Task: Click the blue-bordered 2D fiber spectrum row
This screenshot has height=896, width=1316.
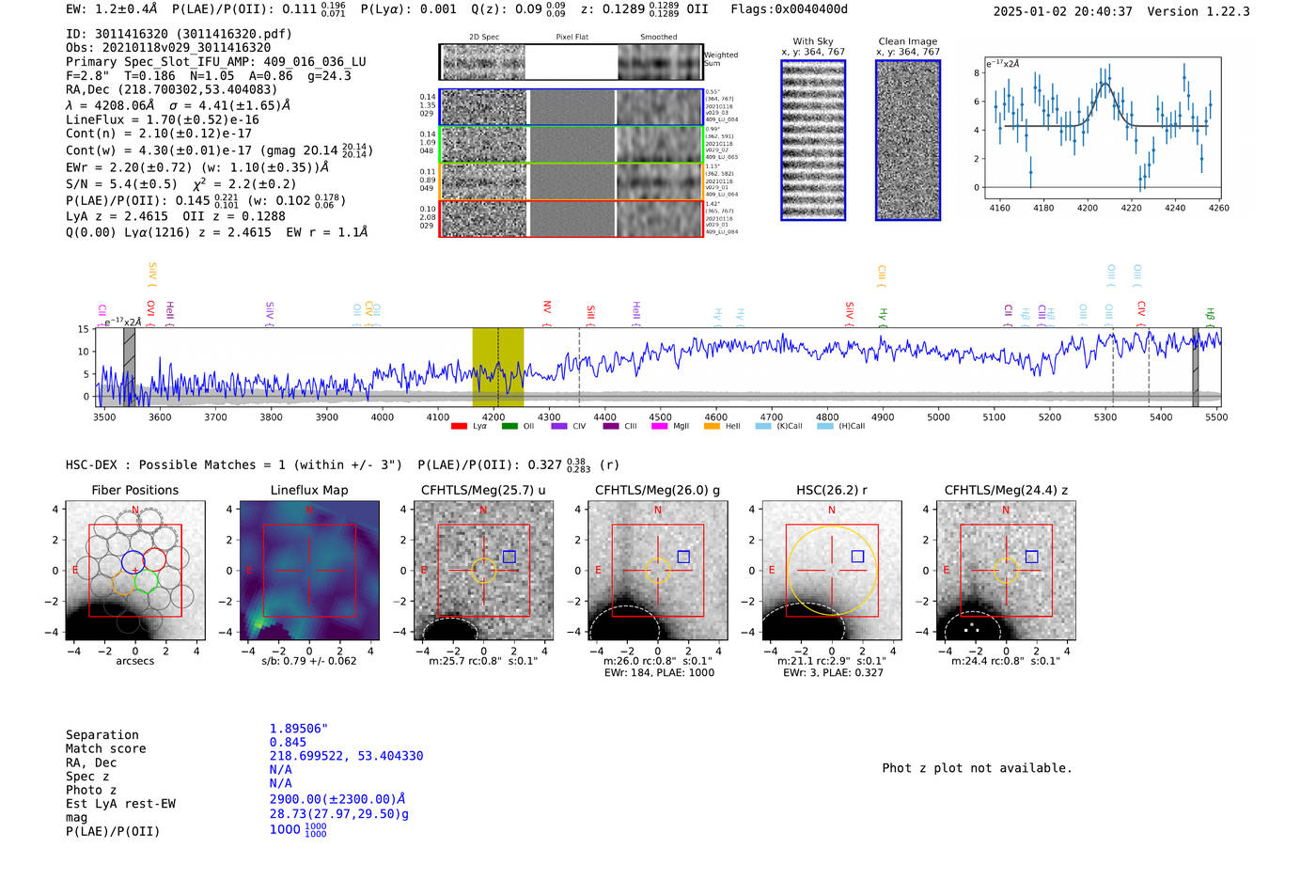Action: (572, 108)
